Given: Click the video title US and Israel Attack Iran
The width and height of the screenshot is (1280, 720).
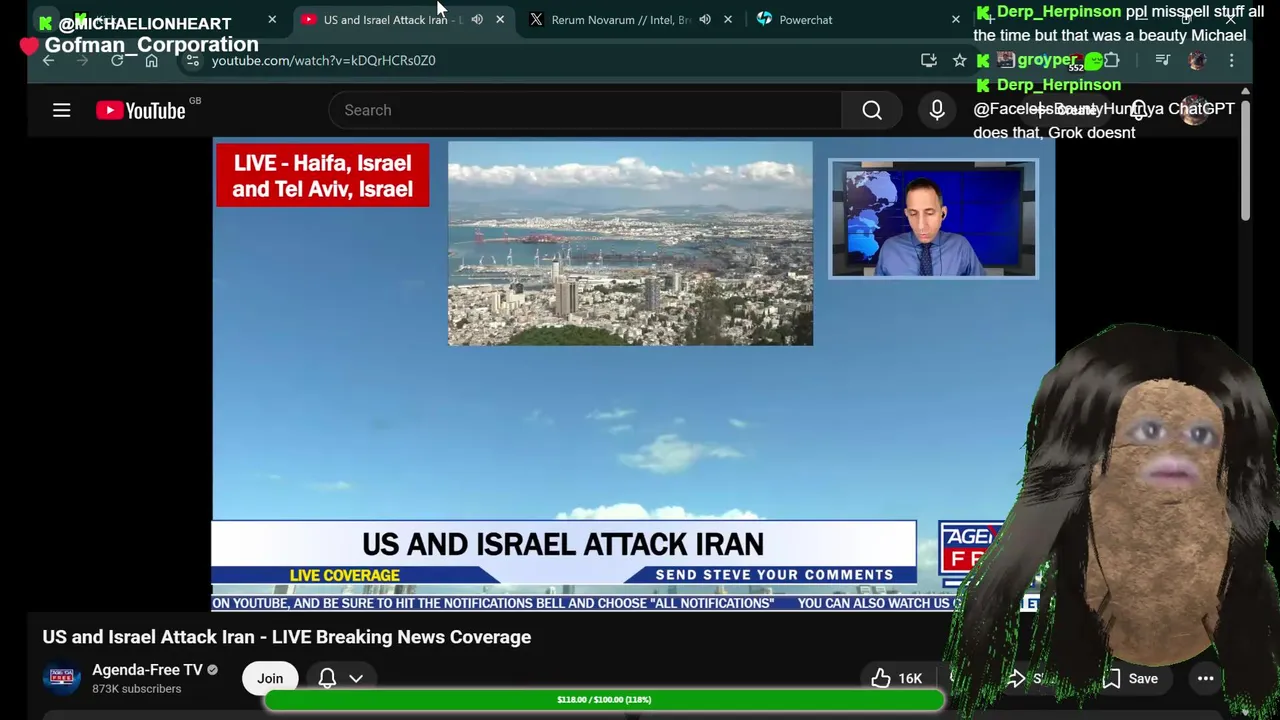Looking at the screenshot, I should (286, 637).
